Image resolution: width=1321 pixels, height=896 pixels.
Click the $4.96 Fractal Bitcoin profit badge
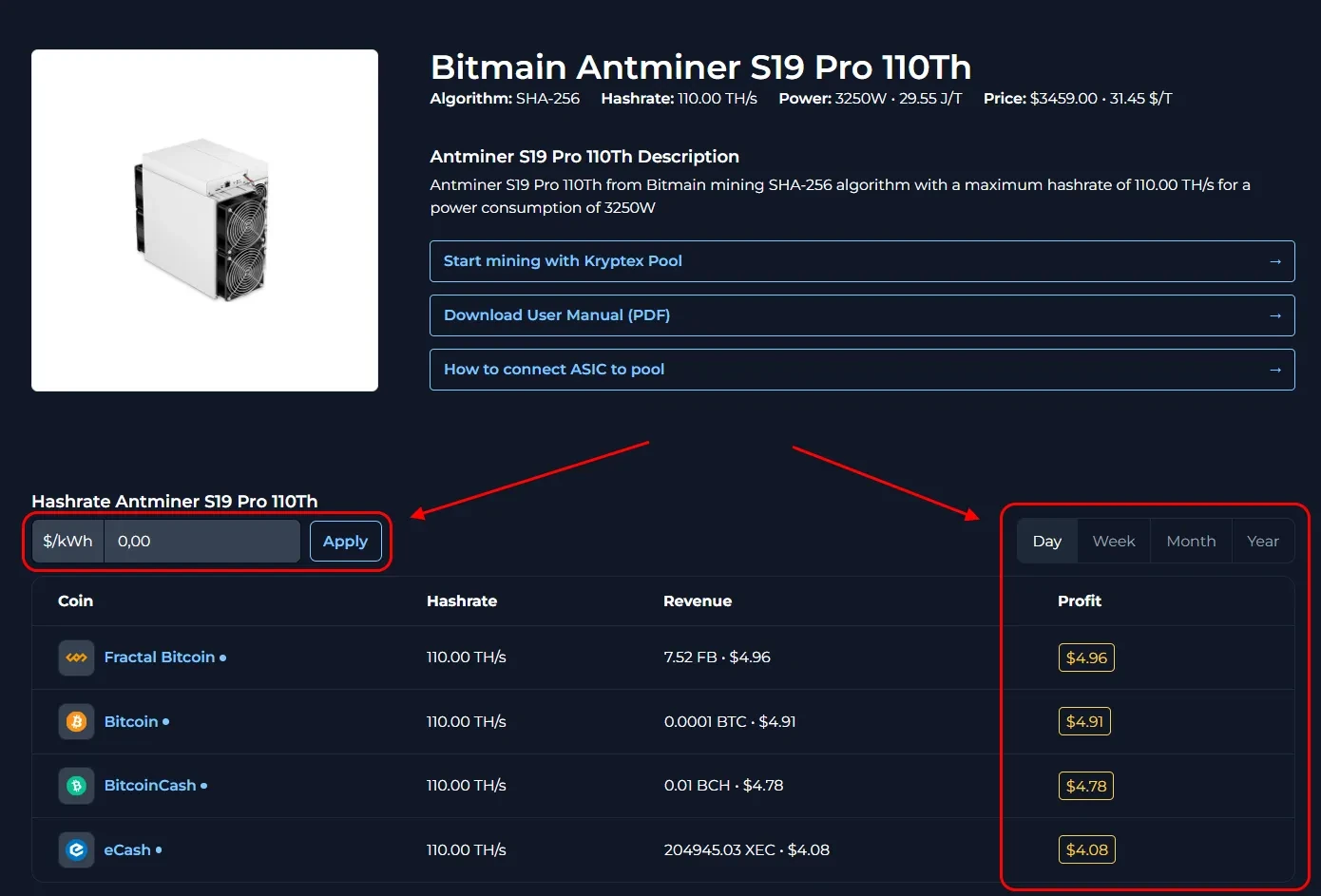(x=1086, y=658)
